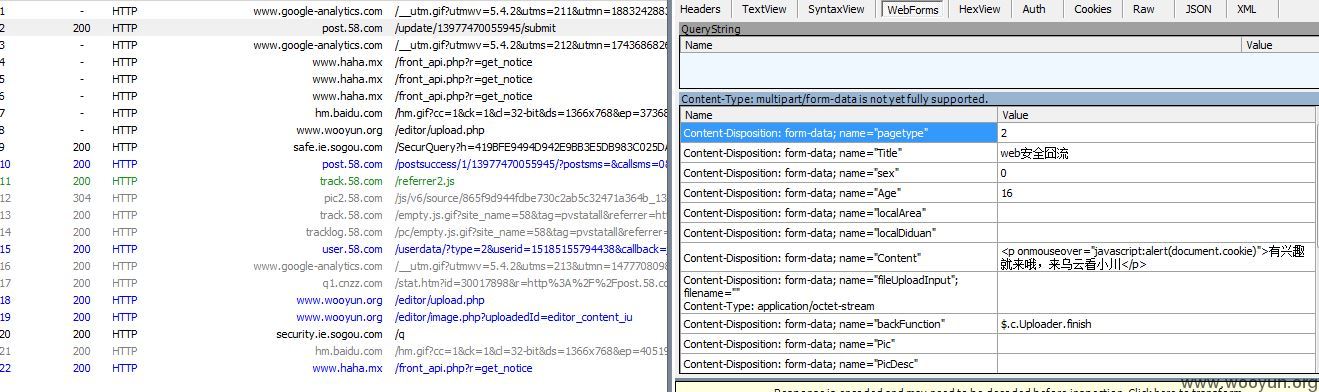Image resolution: width=1319 pixels, height=392 pixels.
Task: Click the Age value cell showing 16
Action: (1157, 193)
